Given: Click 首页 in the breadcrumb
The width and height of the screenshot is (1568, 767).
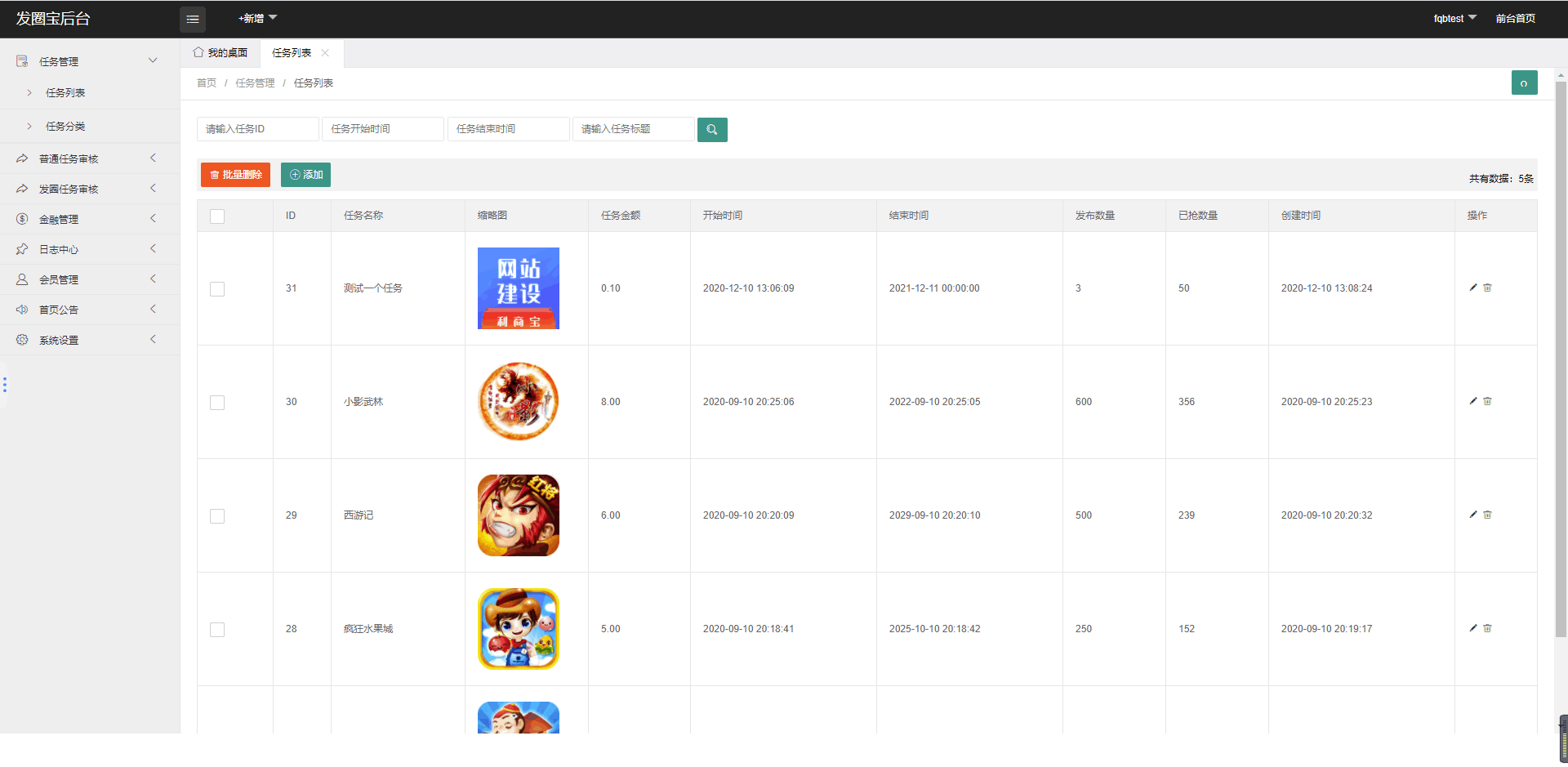Looking at the screenshot, I should click(207, 82).
